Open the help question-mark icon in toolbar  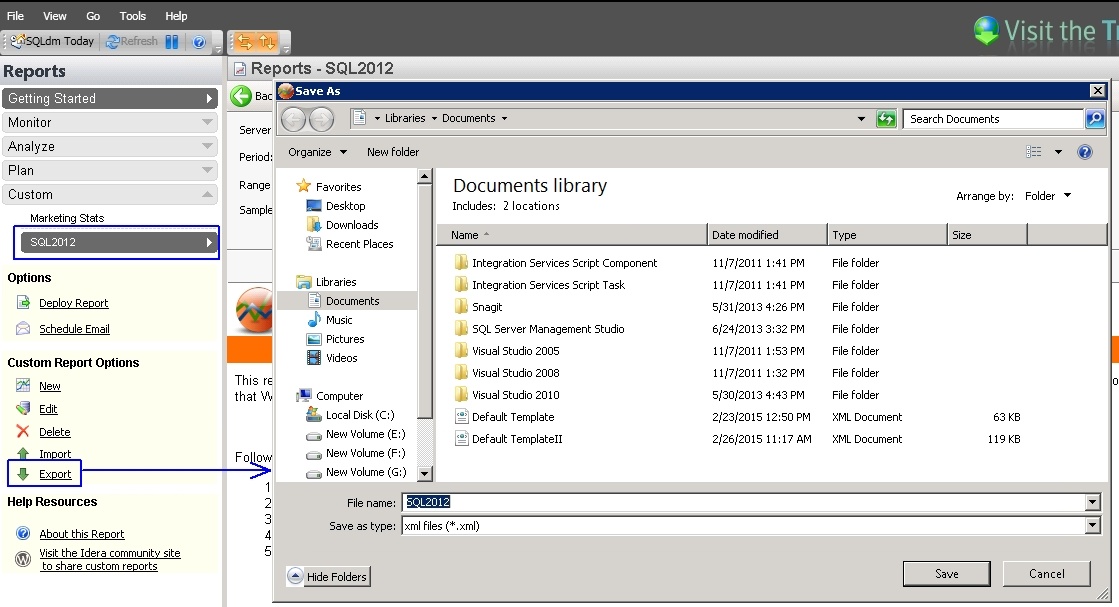[199, 42]
